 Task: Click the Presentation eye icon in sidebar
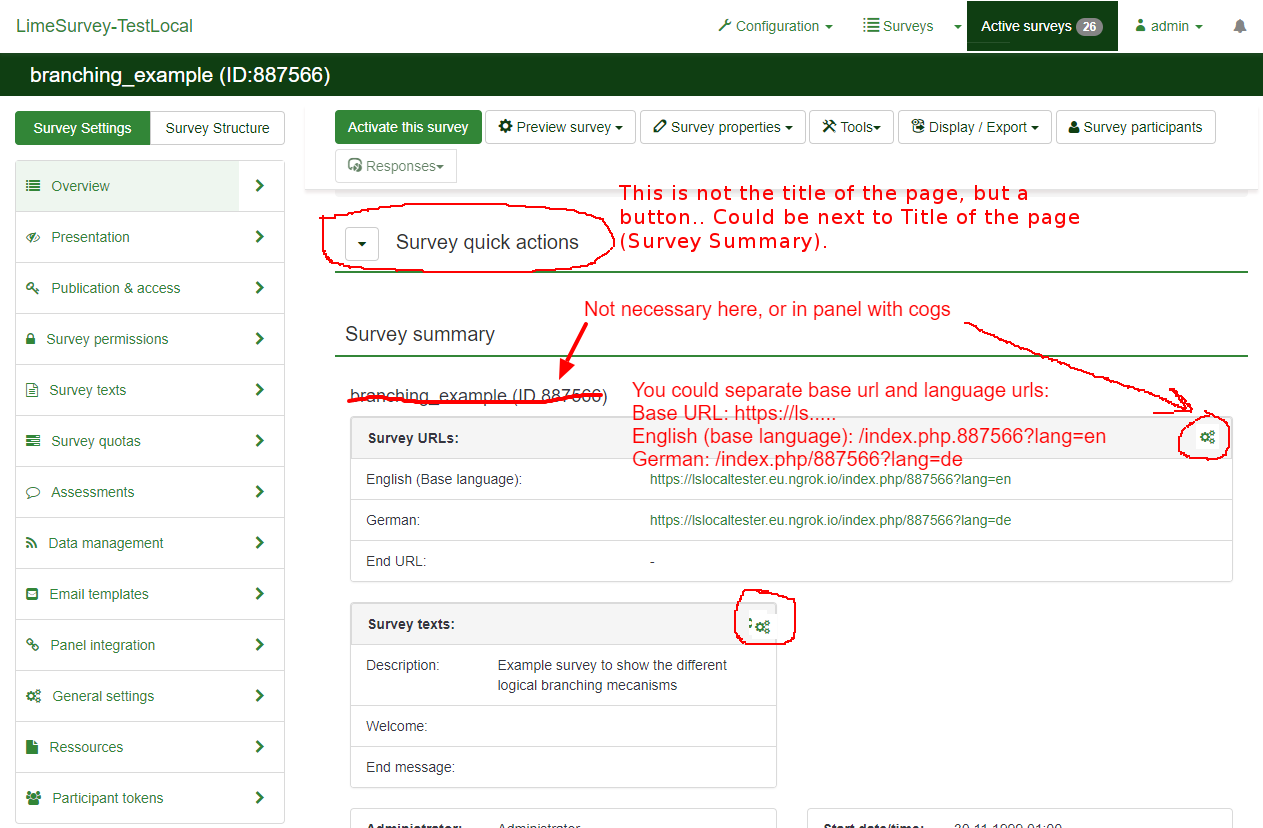[x=33, y=237]
